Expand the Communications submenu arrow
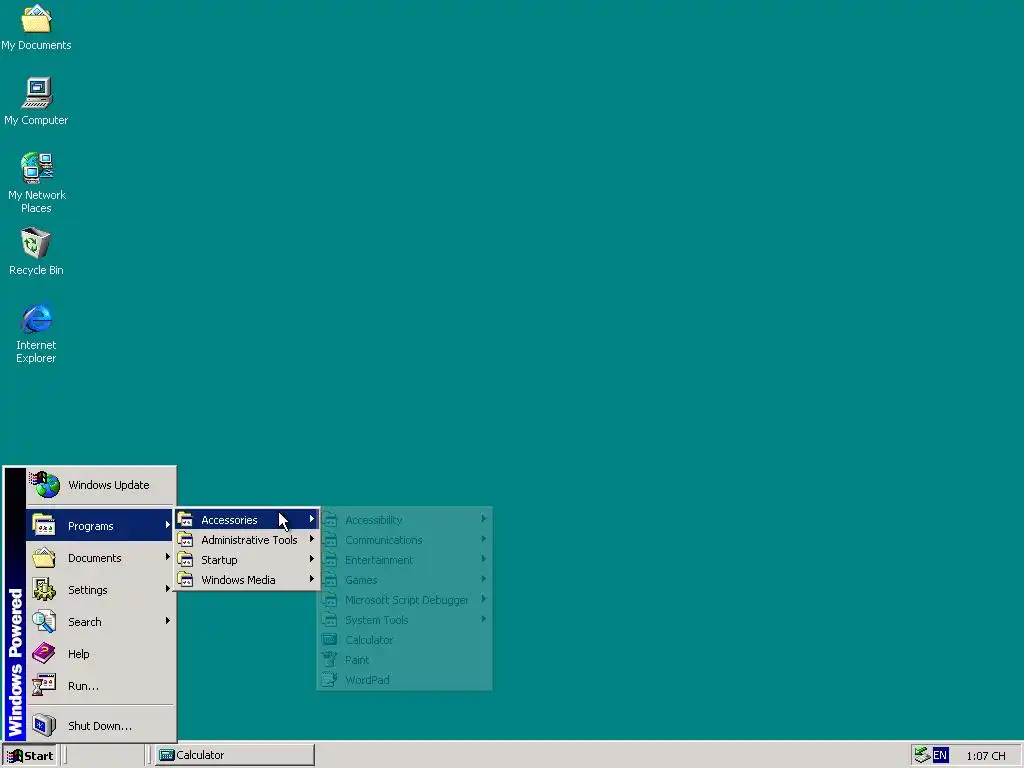Image resolution: width=1024 pixels, height=768 pixels. (483, 539)
